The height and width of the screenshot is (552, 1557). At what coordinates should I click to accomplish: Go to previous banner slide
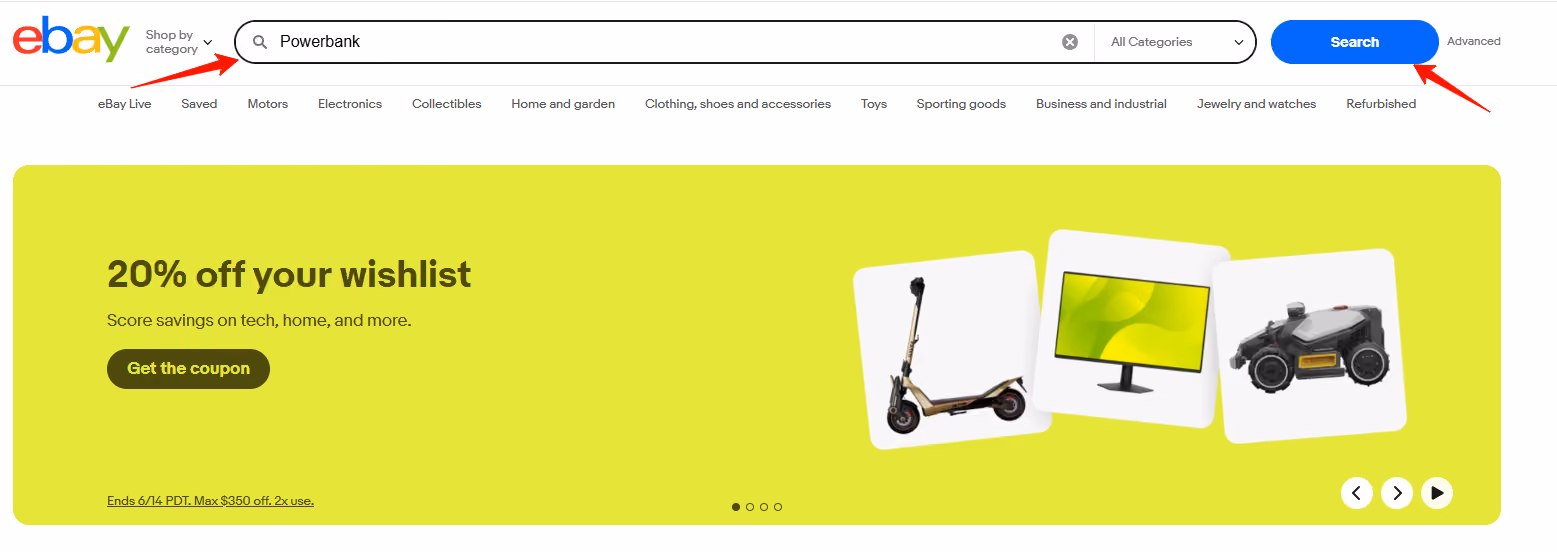(x=1356, y=493)
